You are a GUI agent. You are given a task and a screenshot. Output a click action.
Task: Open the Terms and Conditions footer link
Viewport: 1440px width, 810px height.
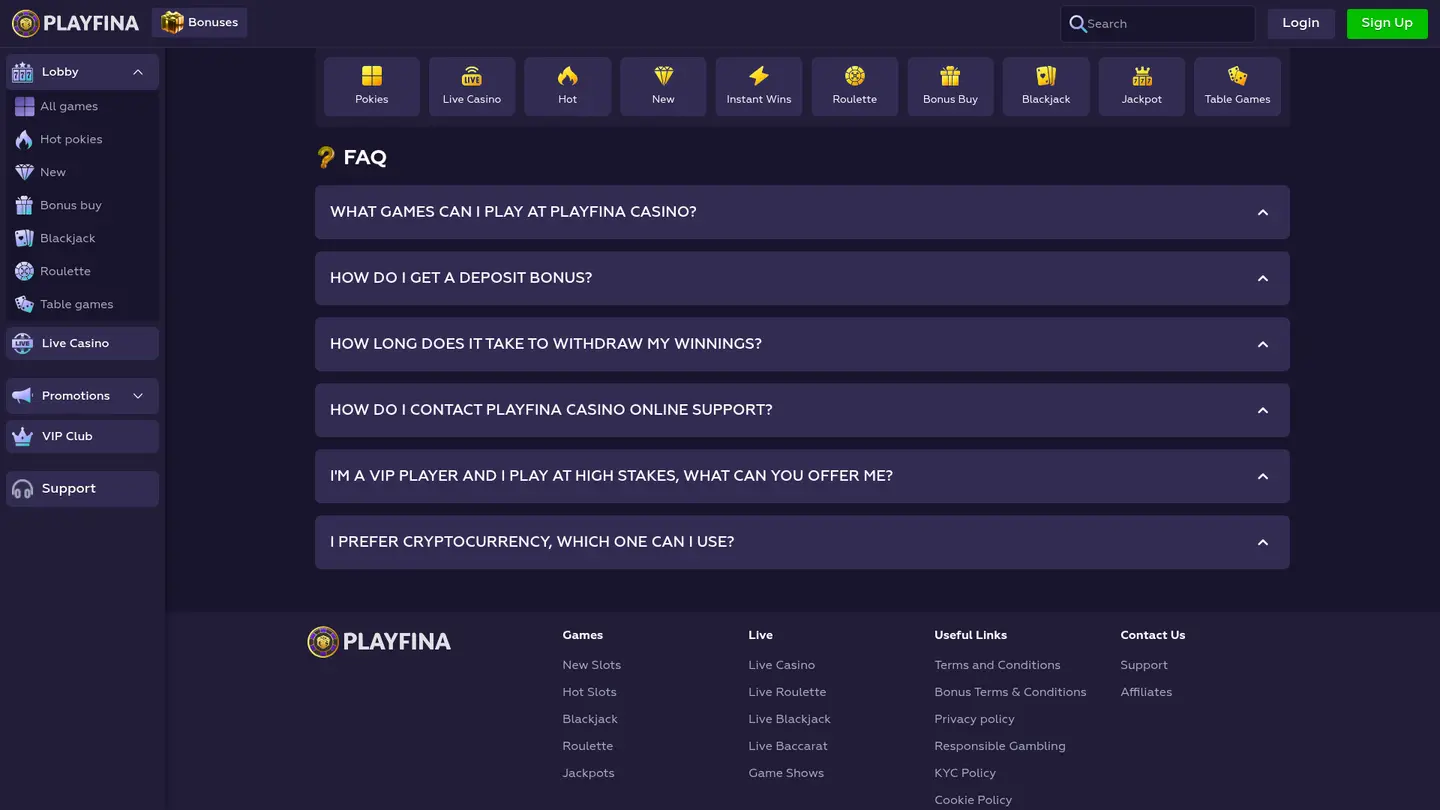997,665
